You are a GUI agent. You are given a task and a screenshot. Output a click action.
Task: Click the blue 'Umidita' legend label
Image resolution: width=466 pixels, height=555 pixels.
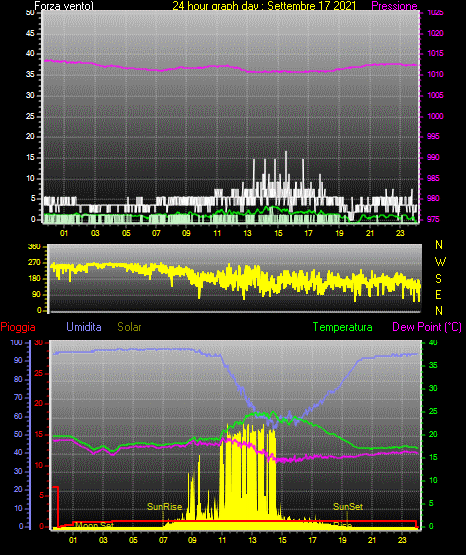point(84,327)
